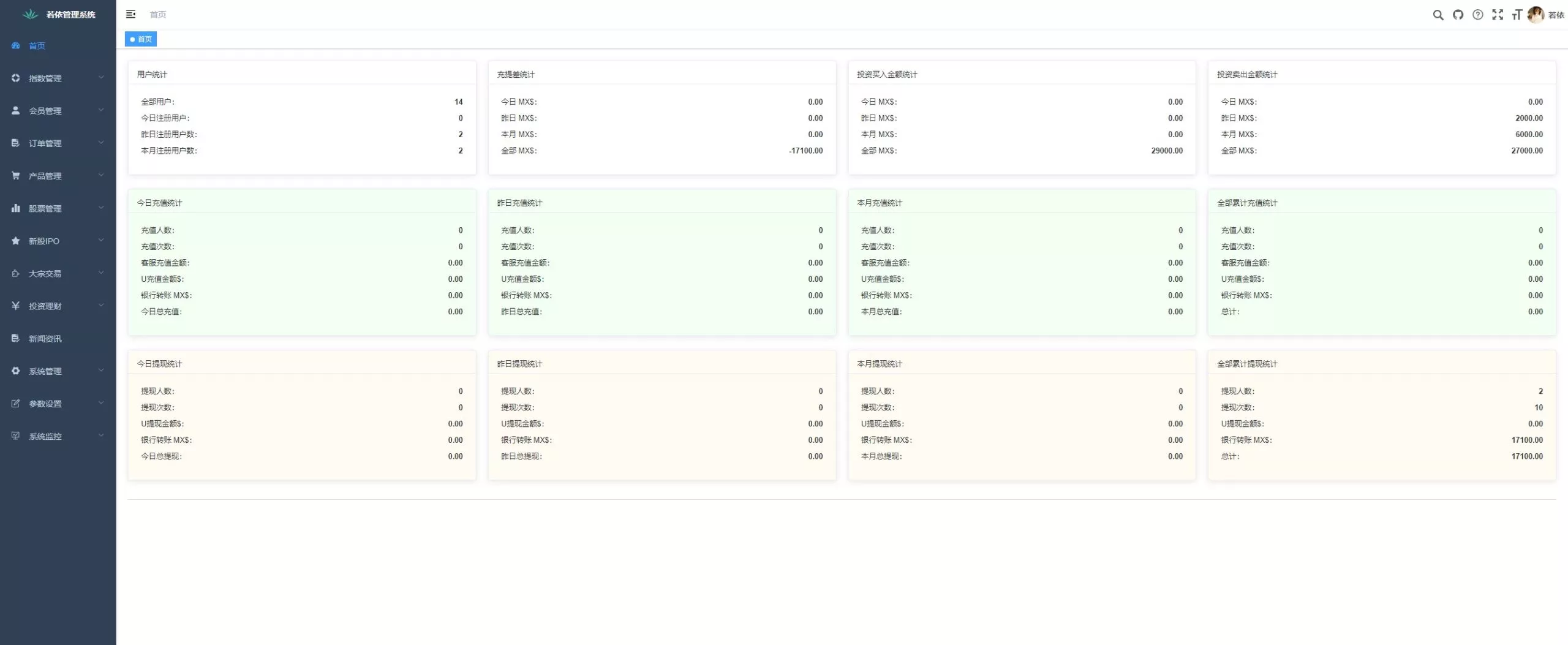Click the 系统管理 gear icon

coord(16,371)
